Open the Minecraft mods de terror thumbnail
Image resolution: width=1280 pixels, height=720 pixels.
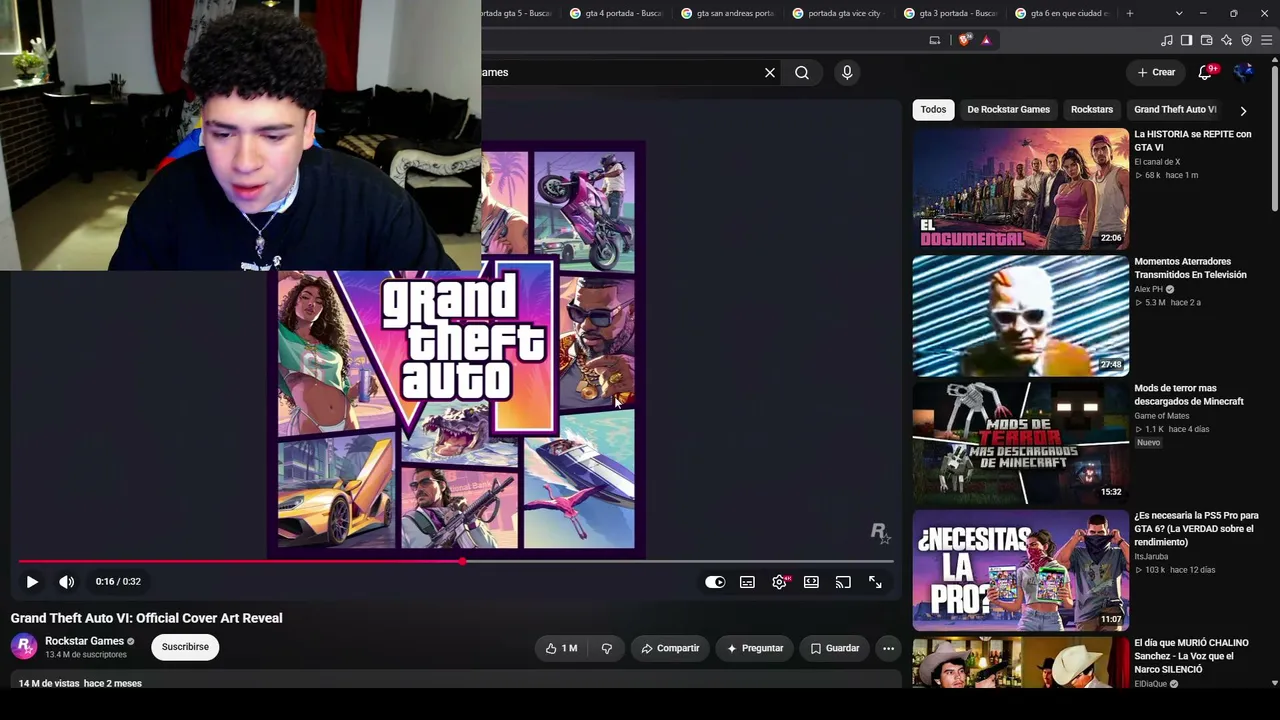pyautogui.click(x=1020, y=443)
